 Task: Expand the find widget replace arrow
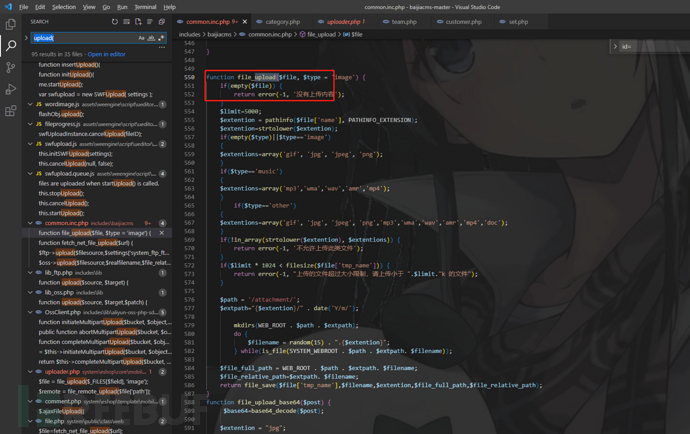(615, 46)
